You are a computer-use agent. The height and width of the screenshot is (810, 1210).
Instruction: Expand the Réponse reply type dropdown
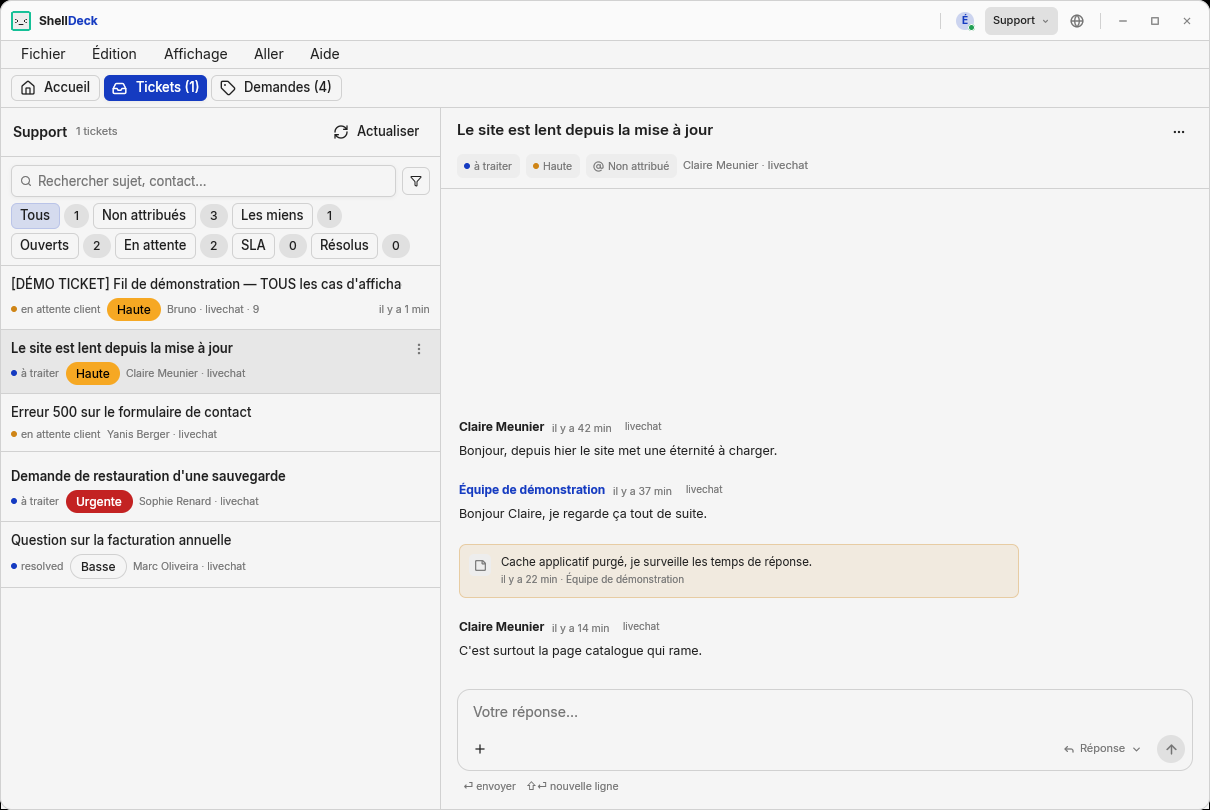(x=1102, y=749)
